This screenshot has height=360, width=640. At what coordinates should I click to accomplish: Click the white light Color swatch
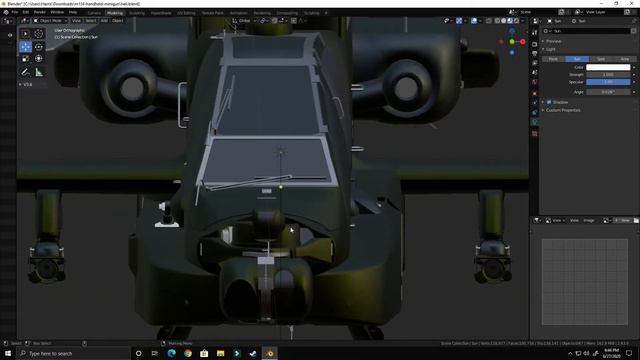pos(608,67)
